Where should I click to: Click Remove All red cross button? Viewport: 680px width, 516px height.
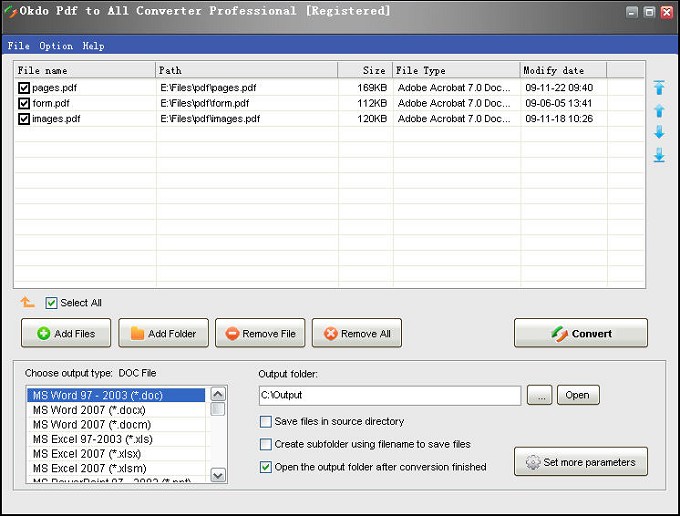click(x=356, y=333)
